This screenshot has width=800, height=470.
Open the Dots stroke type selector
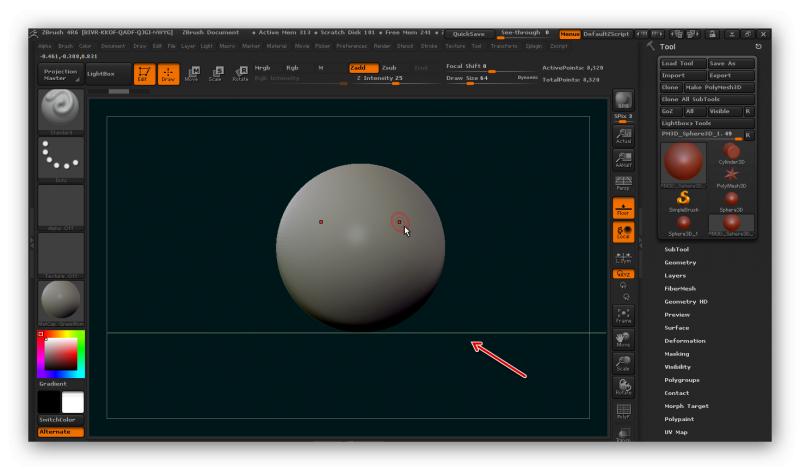click(61, 158)
